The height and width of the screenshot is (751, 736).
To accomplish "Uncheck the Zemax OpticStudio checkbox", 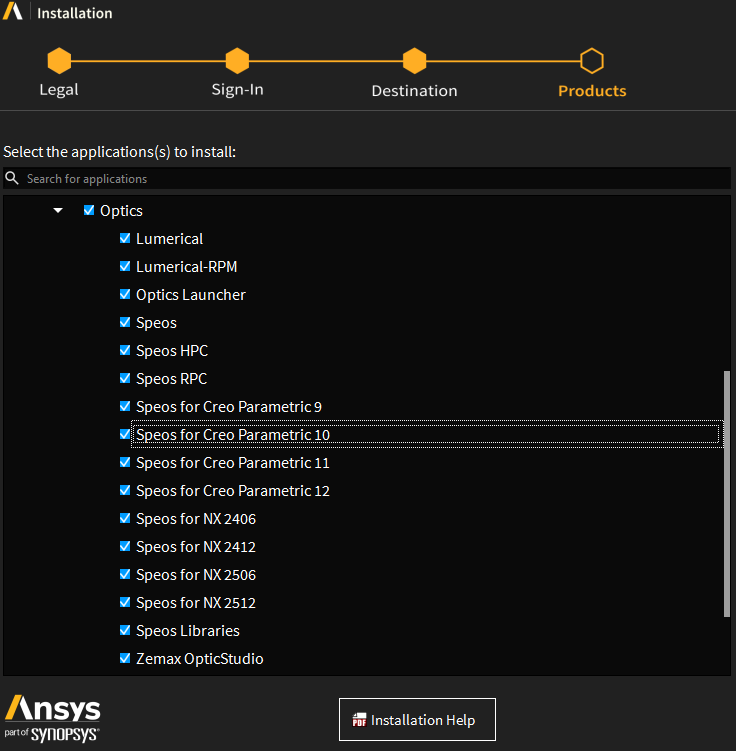I will click(125, 658).
